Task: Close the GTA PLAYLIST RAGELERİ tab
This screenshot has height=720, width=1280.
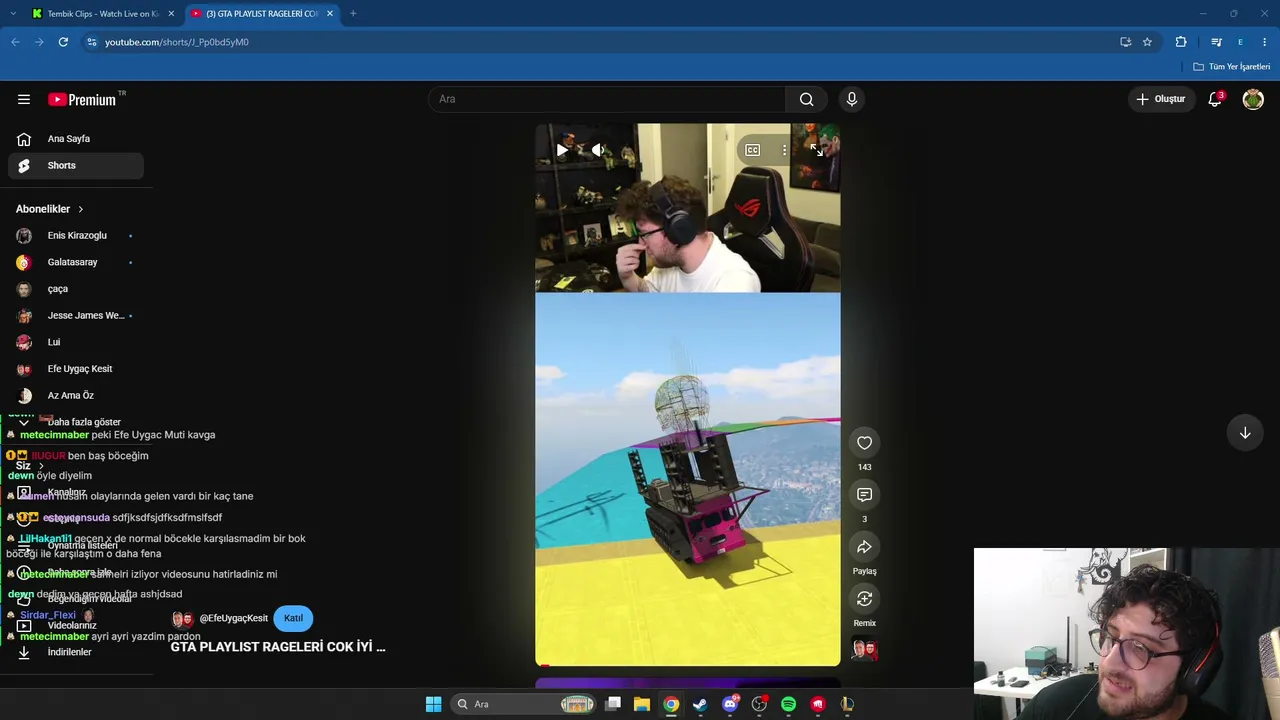Action: pos(330,14)
